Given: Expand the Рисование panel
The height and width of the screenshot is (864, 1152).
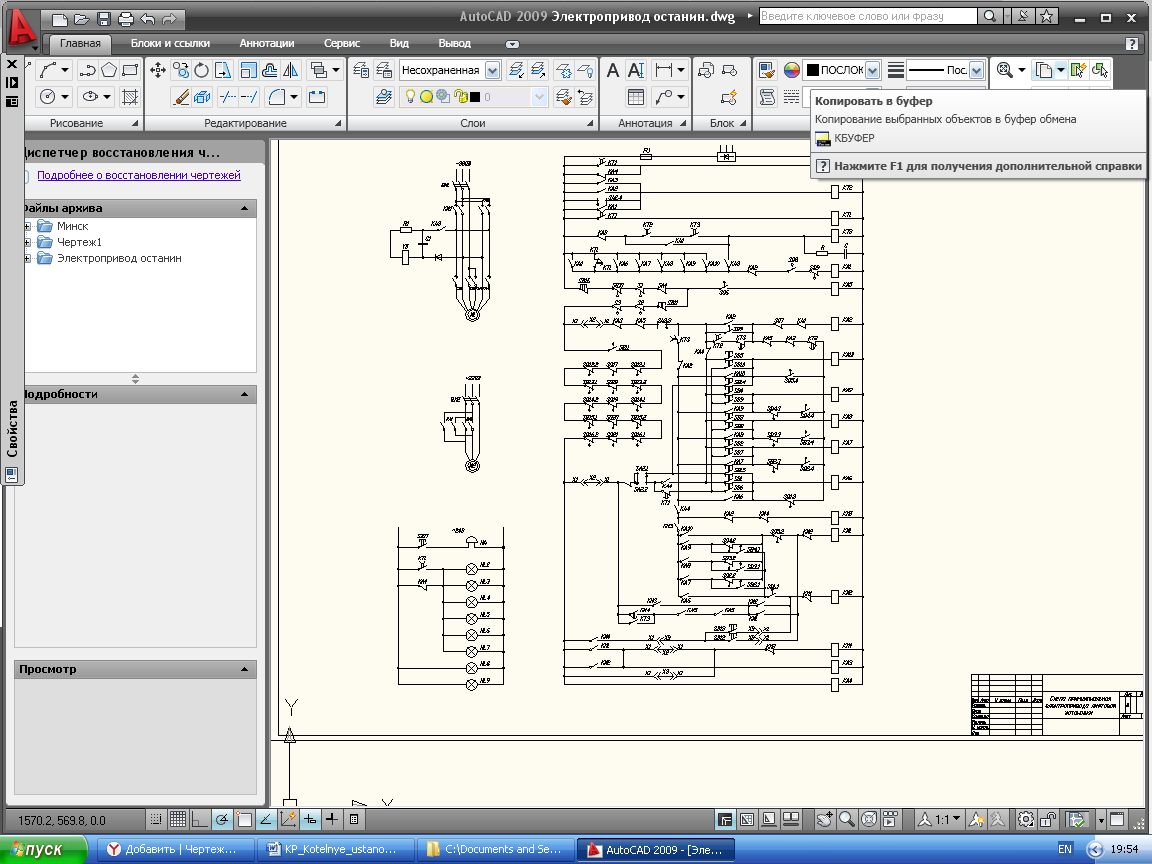Looking at the screenshot, I should (x=135, y=123).
